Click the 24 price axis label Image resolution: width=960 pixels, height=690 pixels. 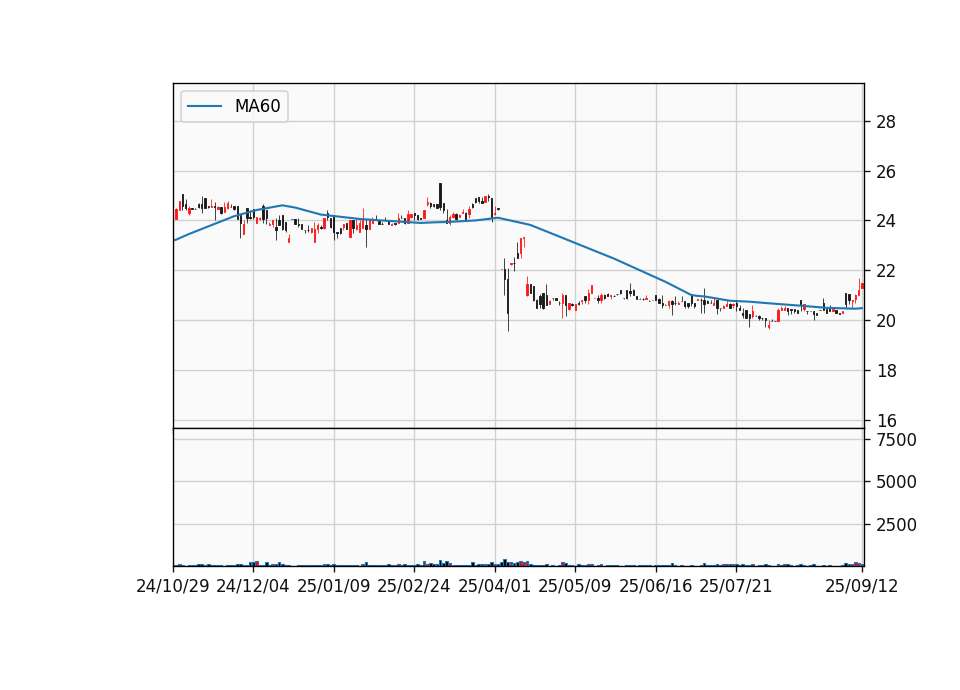[886, 221]
